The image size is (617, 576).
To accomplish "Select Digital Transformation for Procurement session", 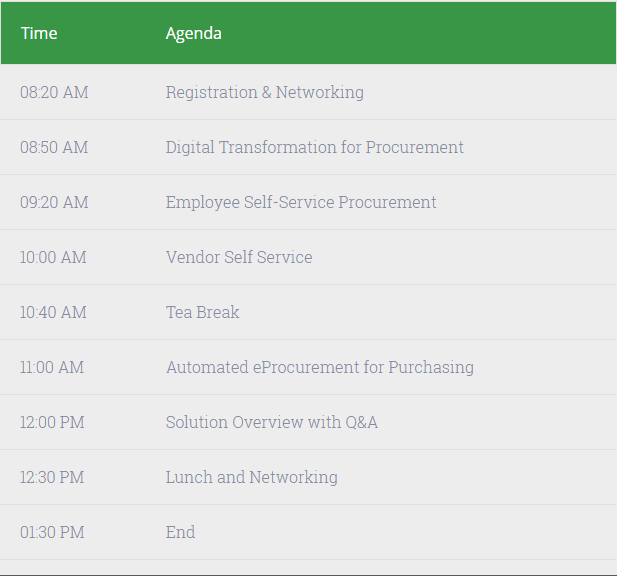I will click(314, 148).
